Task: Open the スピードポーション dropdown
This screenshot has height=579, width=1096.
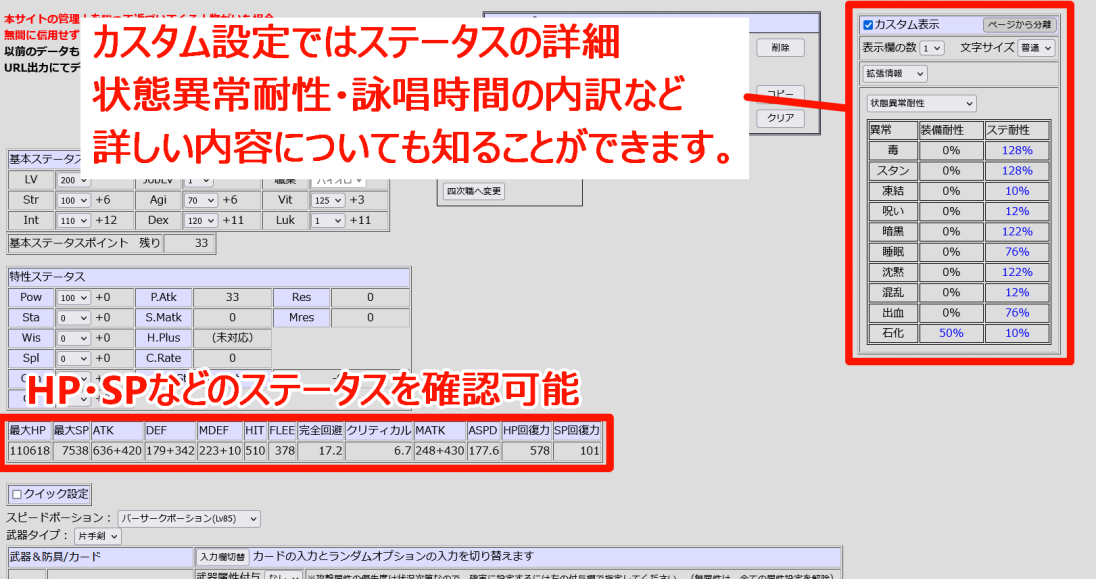Action: click(188, 519)
